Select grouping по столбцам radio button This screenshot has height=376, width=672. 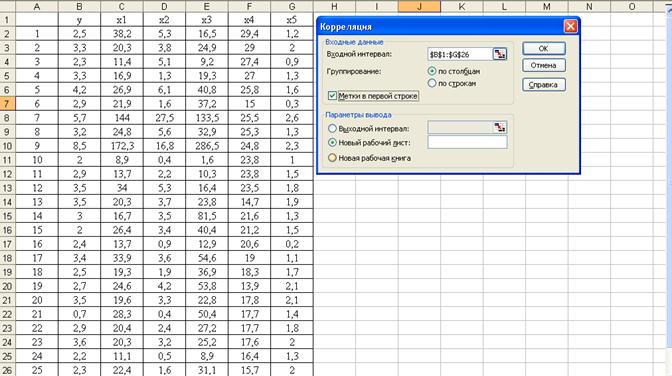click(x=432, y=71)
